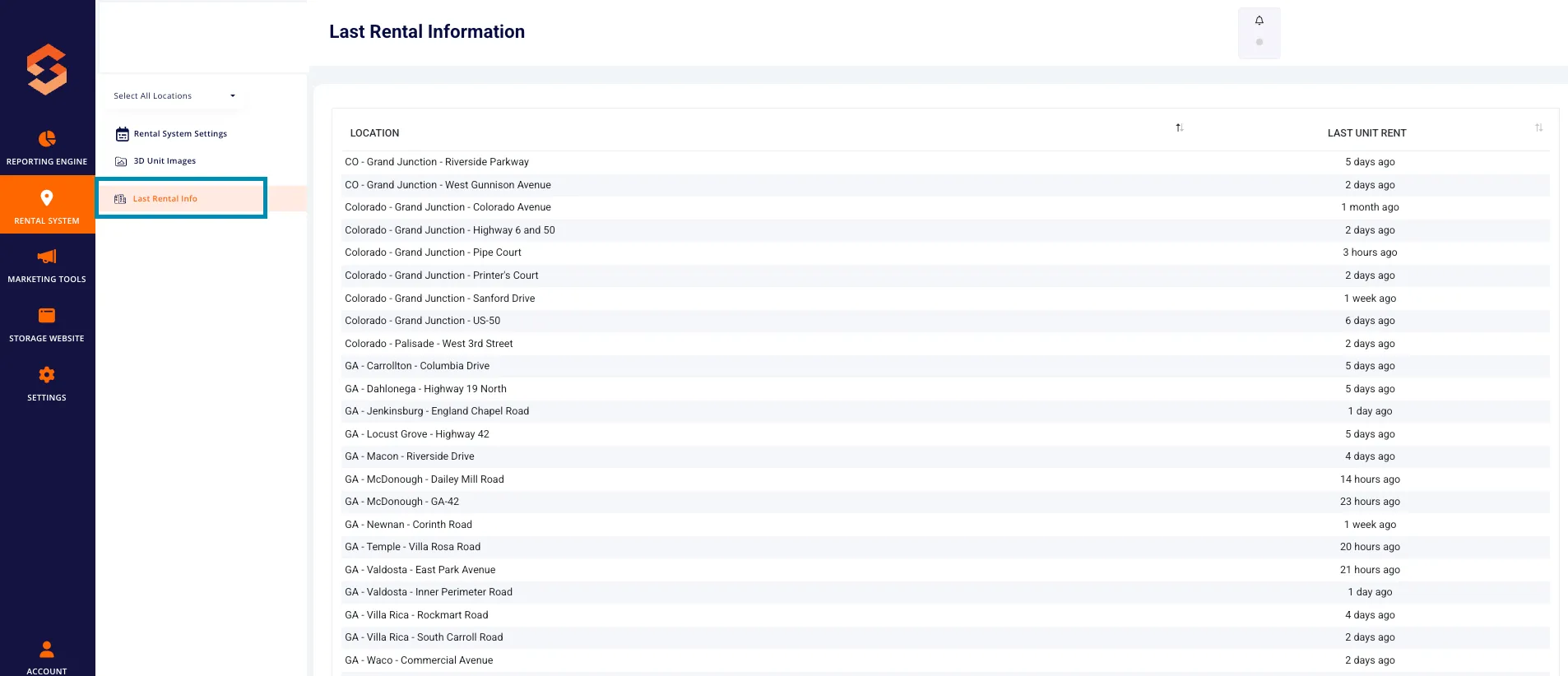Click GA - McDonough - GA-42 row
1568x676 pixels.
(x=945, y=502)
